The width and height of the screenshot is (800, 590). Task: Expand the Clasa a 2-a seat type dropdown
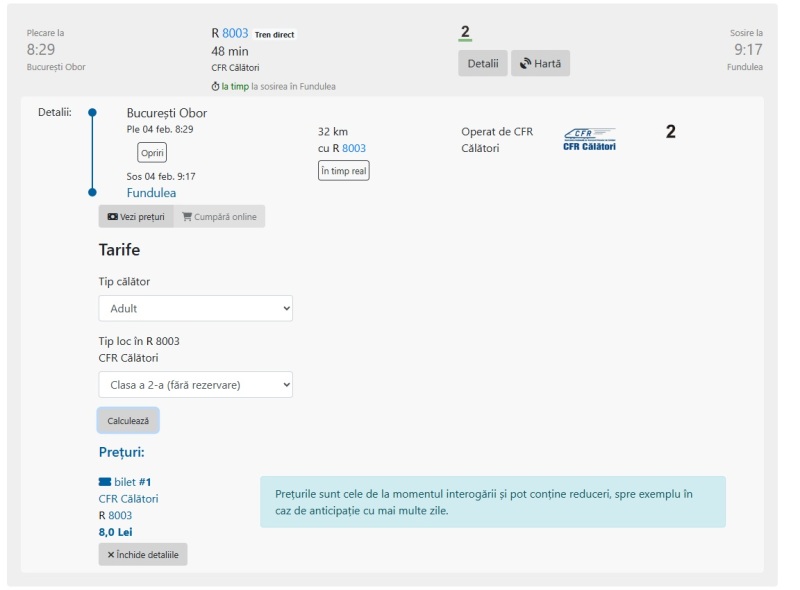[x=195, y=384]
